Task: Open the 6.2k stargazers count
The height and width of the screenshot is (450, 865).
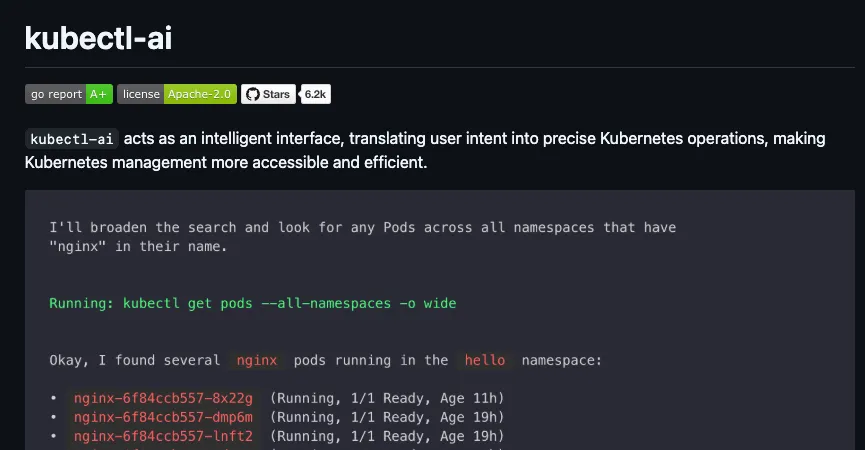Action: pos(316,94)
